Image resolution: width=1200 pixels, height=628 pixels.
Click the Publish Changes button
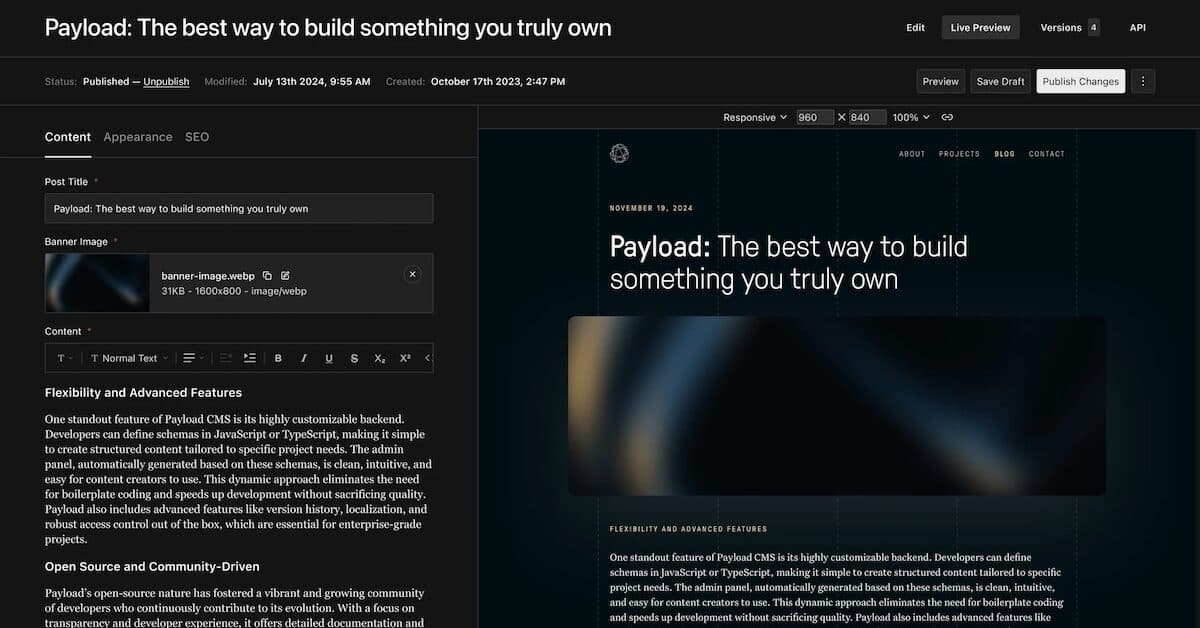[1080, 81]
